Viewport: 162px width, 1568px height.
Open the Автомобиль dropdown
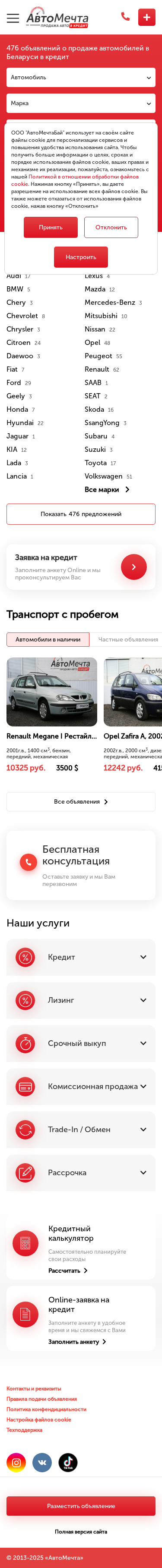point(81,77)
